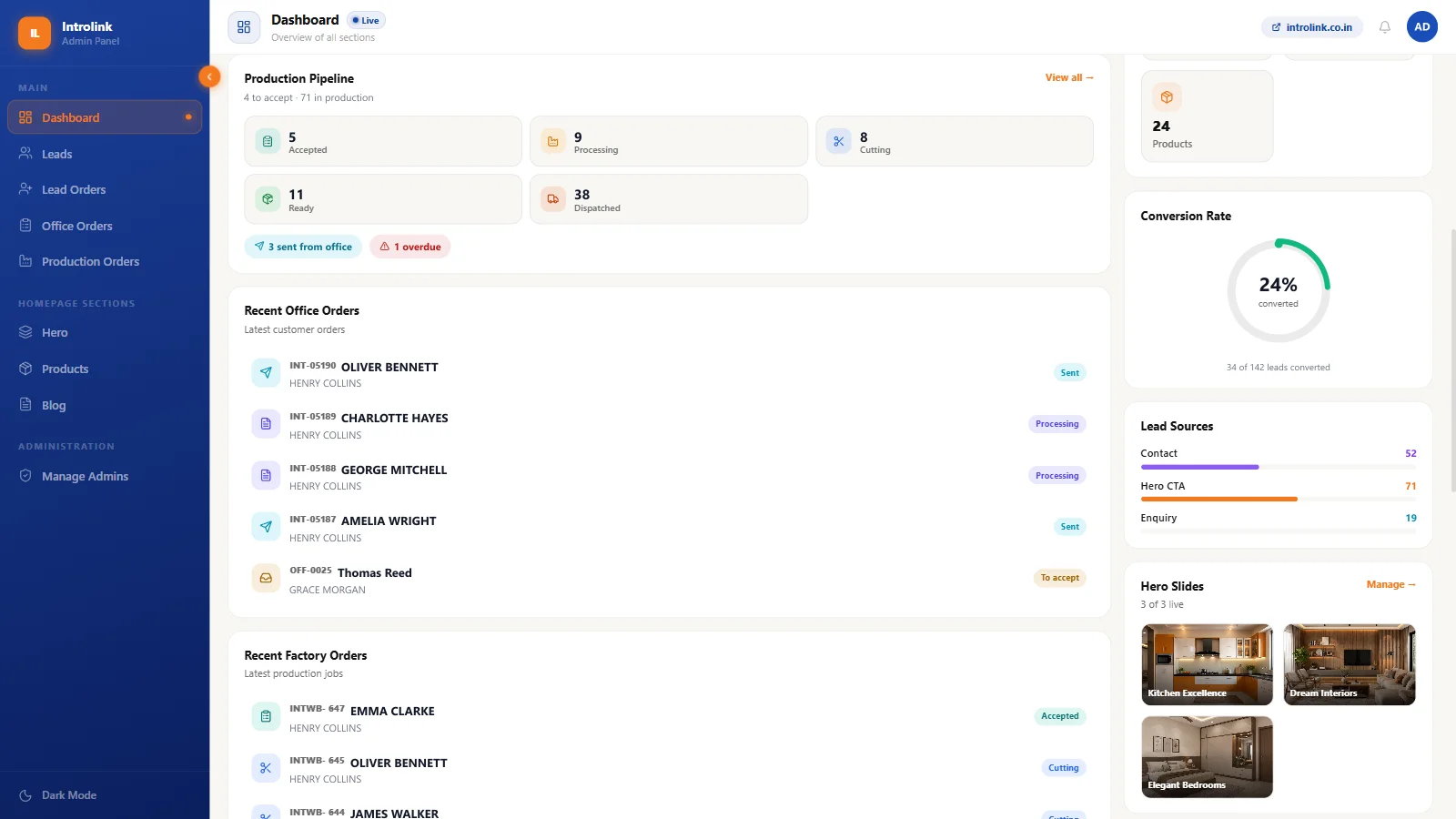
Task: Click scissors icon for INTWB-645 job
Action: (x=266, y=768)
